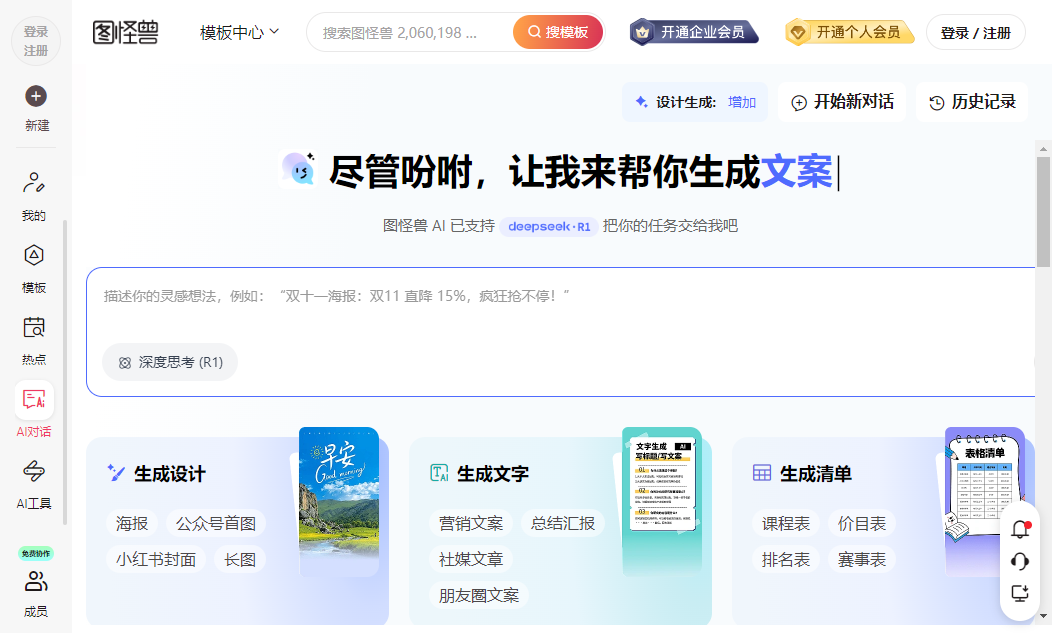Viewport: 1052px width, 633px height.
Task: Click the round 登录注册 sidebar avatar
Action: click(x=36, y=41)
